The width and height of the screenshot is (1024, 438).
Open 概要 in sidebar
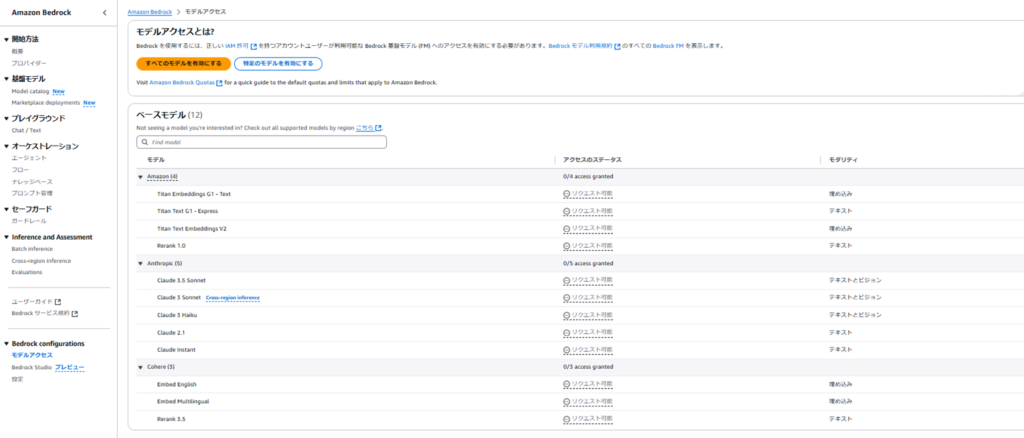[18, 51]
